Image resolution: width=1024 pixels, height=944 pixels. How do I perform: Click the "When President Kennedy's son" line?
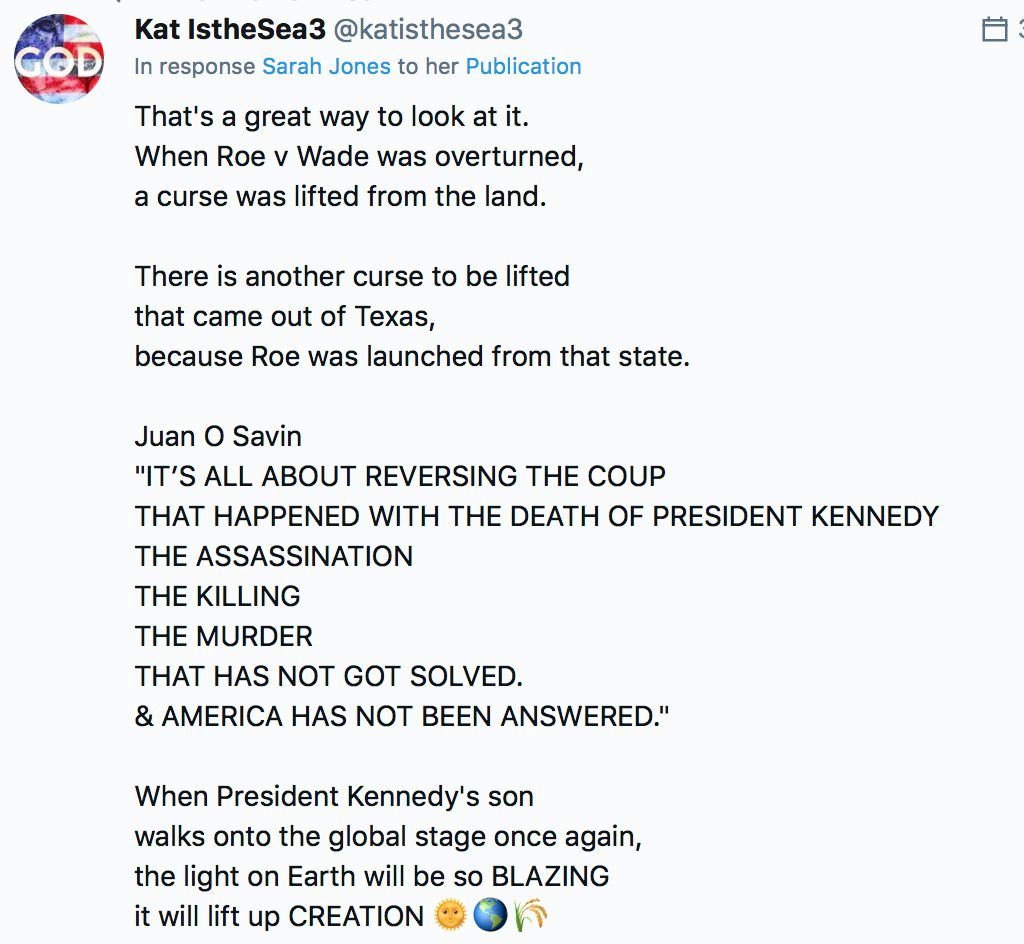334,797
